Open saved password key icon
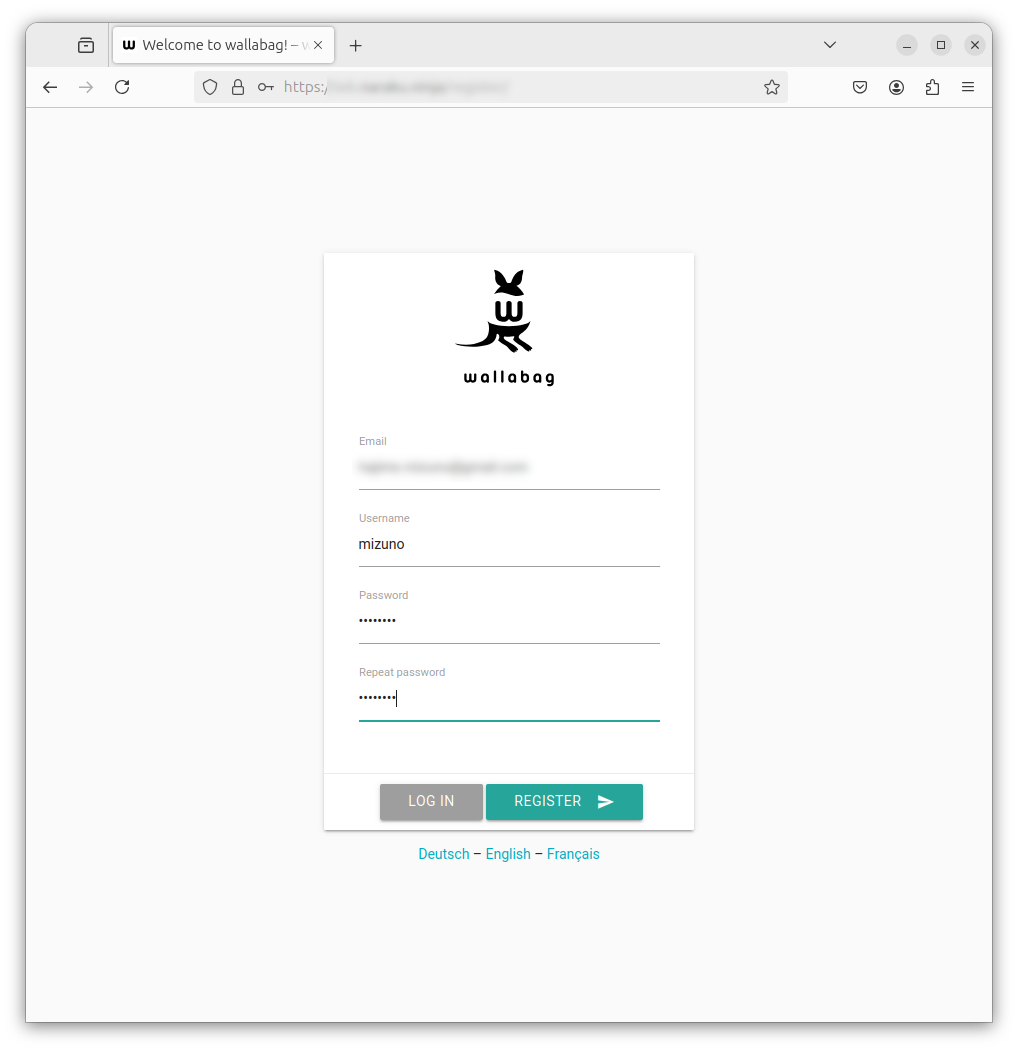Screen dimensions: 1018x1051 pyautogui.click(x=265, y=87)
